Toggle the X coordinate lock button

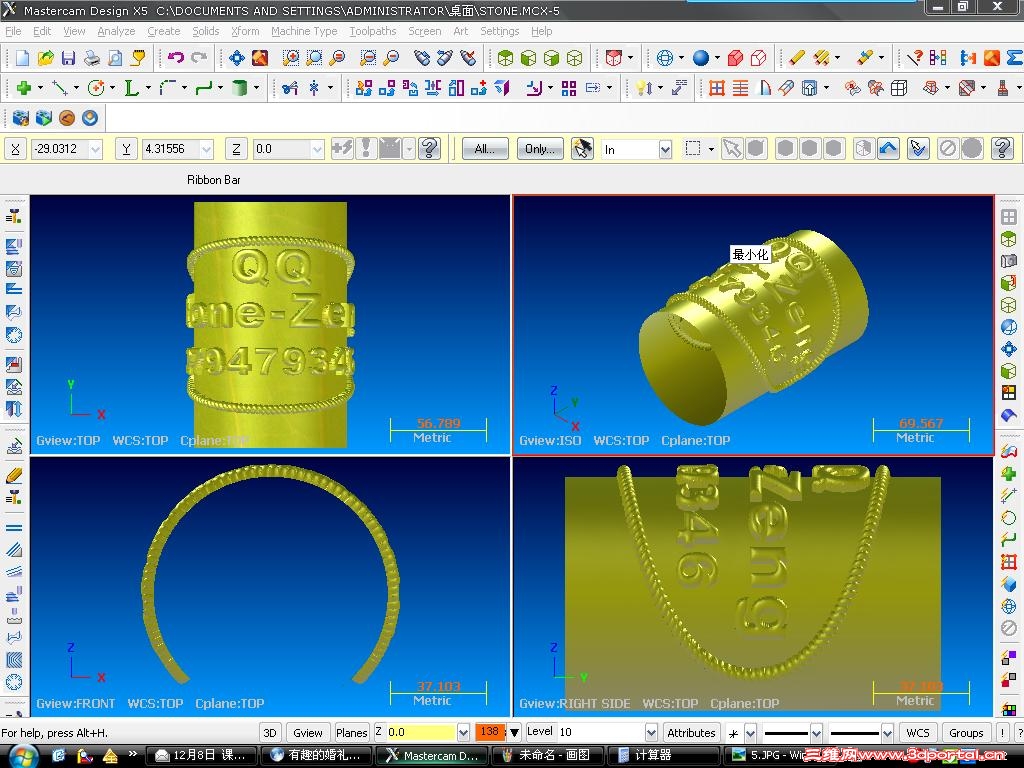click(16, 149)
